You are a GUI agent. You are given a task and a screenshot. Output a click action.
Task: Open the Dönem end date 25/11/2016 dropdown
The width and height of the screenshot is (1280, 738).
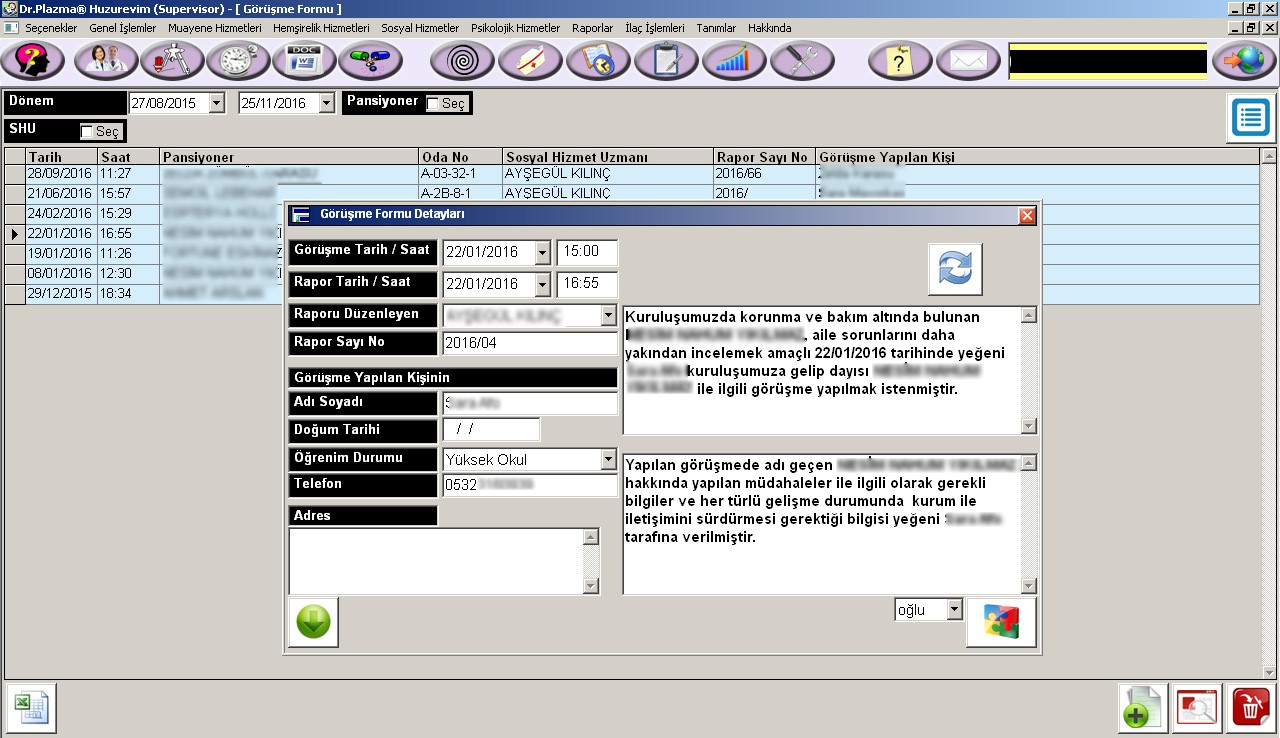(x=326, y=103)
